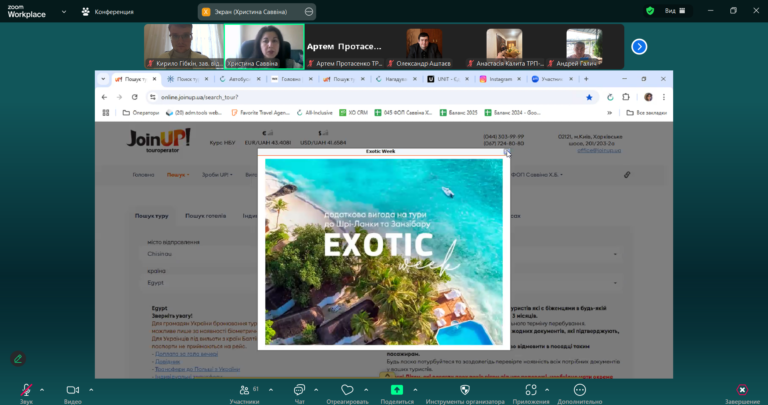Open the ФОП Савіна Х.Б. account menu

click(x=537, y=175)
